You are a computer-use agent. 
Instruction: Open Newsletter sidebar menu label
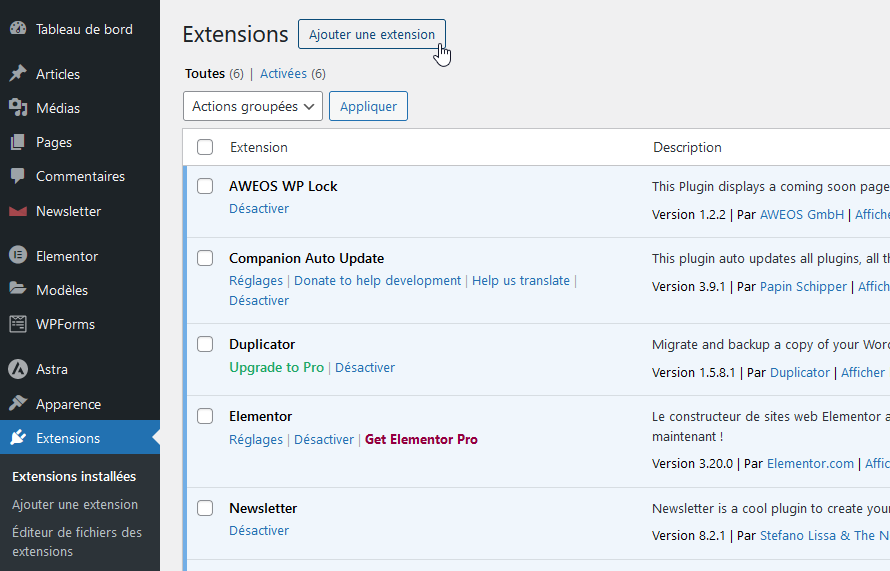coord(69,211)
